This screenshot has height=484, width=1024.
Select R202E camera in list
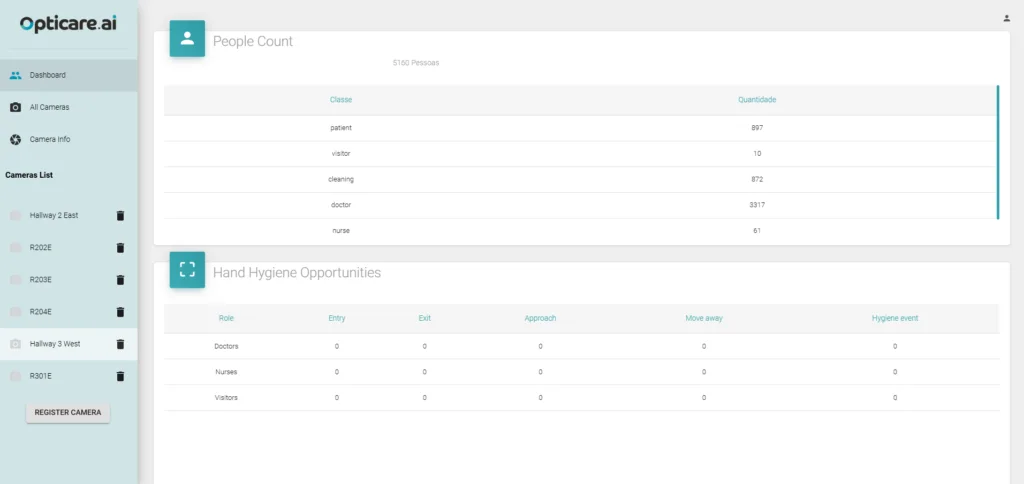pyautogui.click(x=40, y=248)
